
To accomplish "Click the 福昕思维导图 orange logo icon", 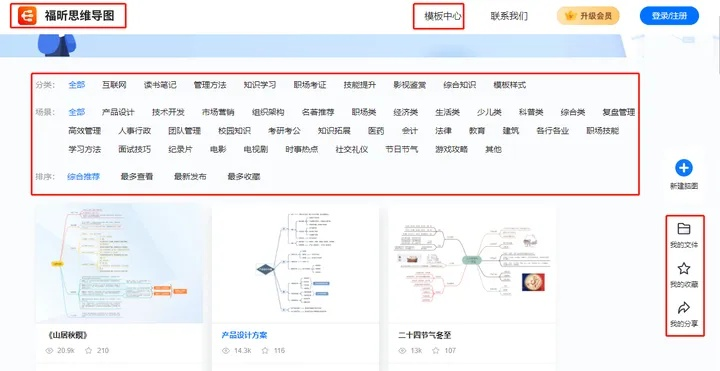I will point(27,16).
